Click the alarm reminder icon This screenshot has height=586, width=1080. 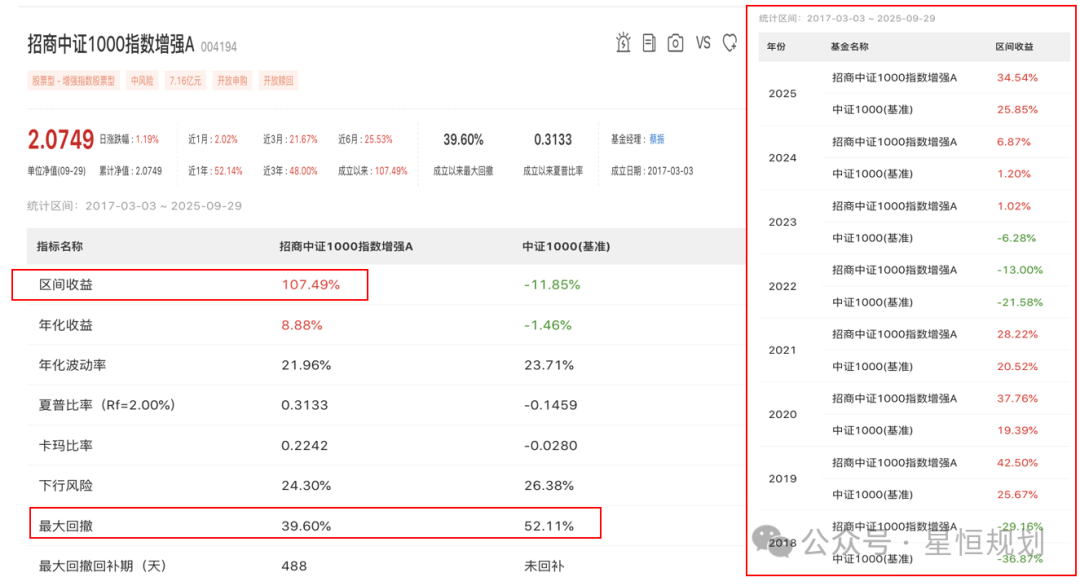click(623, 43)
